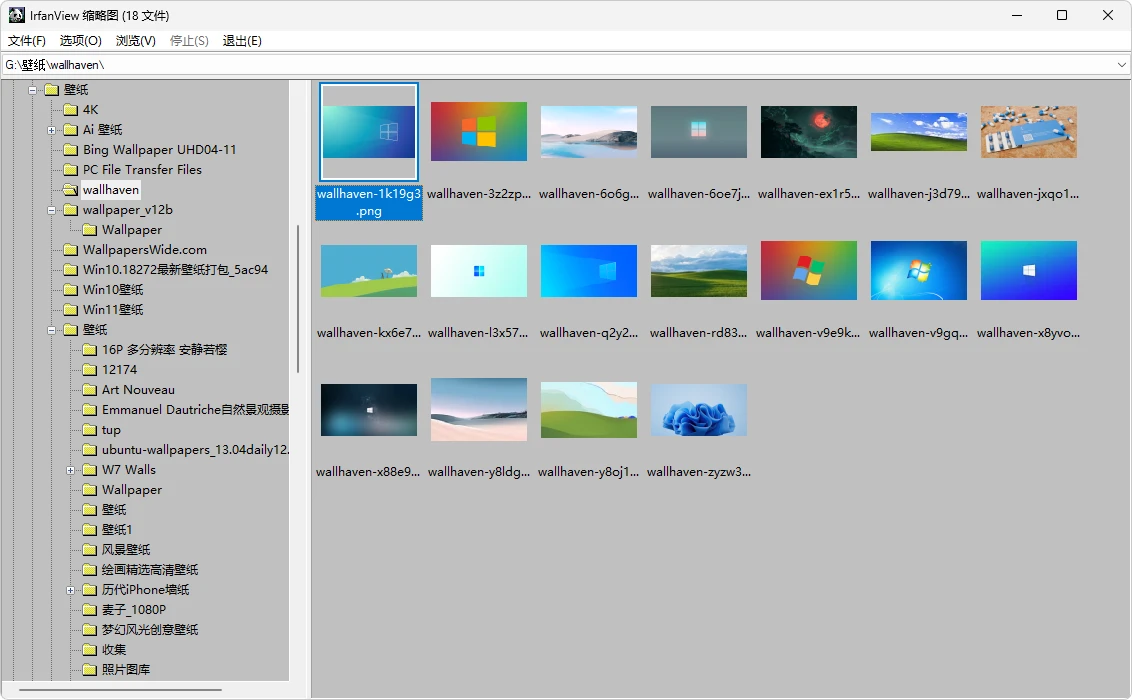The image size is (1132, 700).
Task: Select the wallhaven-v9e9k thumbnail
Action: 809,271
